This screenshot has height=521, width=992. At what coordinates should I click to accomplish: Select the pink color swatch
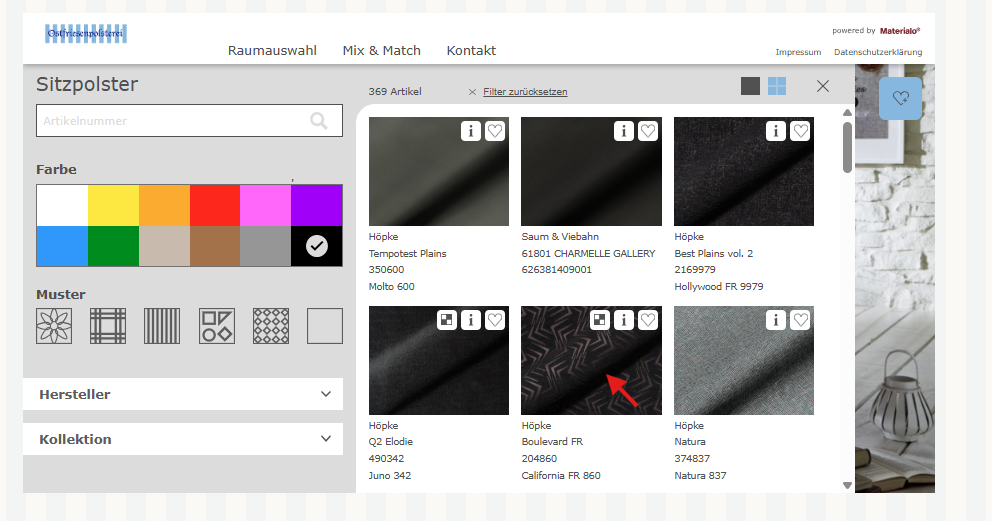(266, 205)
